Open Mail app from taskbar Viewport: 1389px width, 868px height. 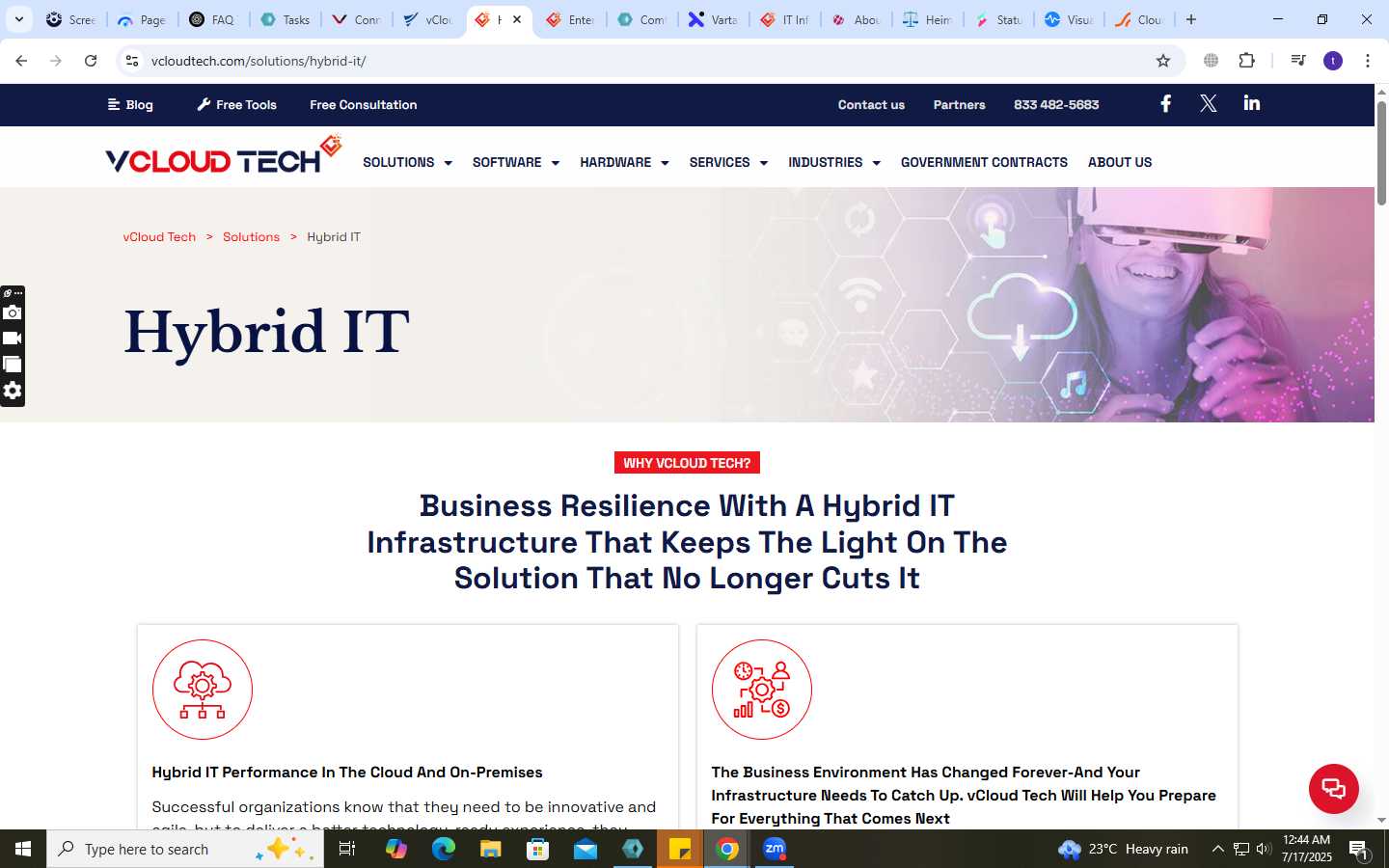586,849
